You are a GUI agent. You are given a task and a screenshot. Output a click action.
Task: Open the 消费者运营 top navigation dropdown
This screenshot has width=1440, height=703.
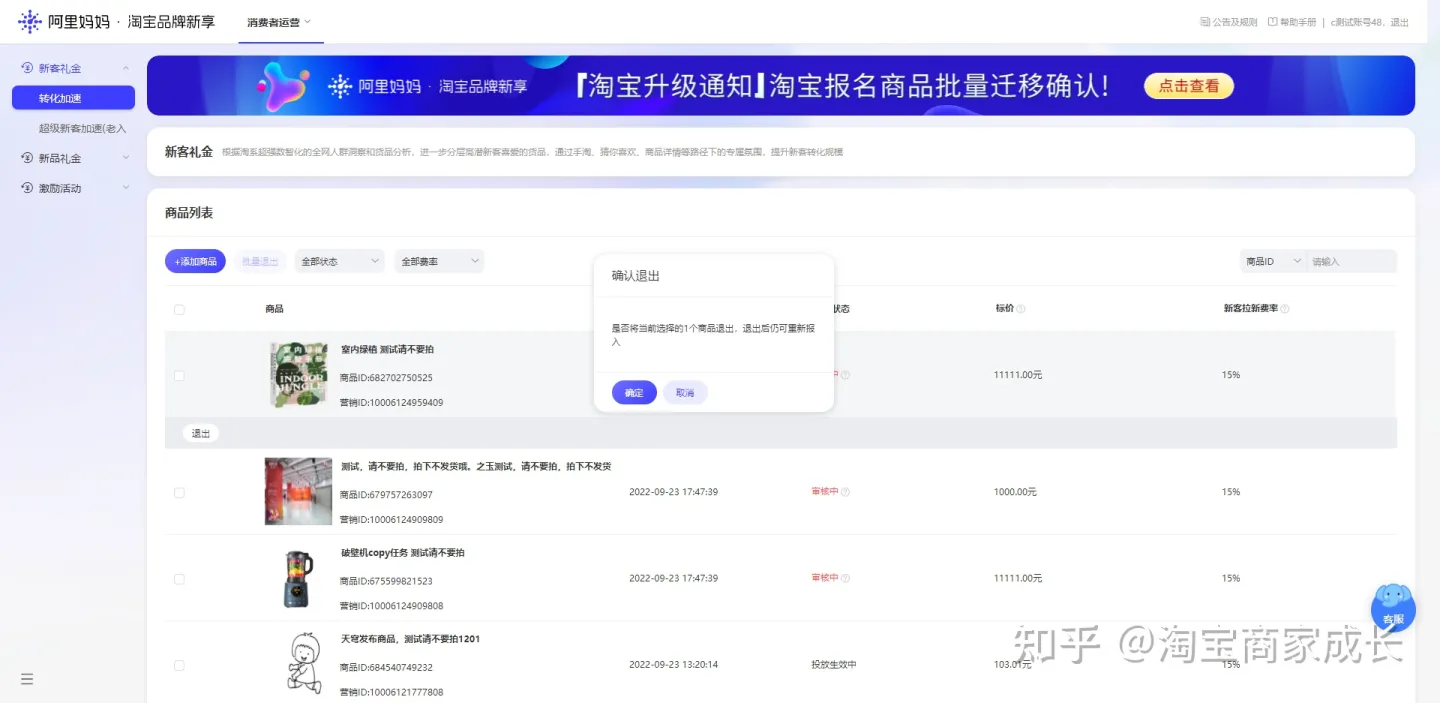(x=280, y=22)
